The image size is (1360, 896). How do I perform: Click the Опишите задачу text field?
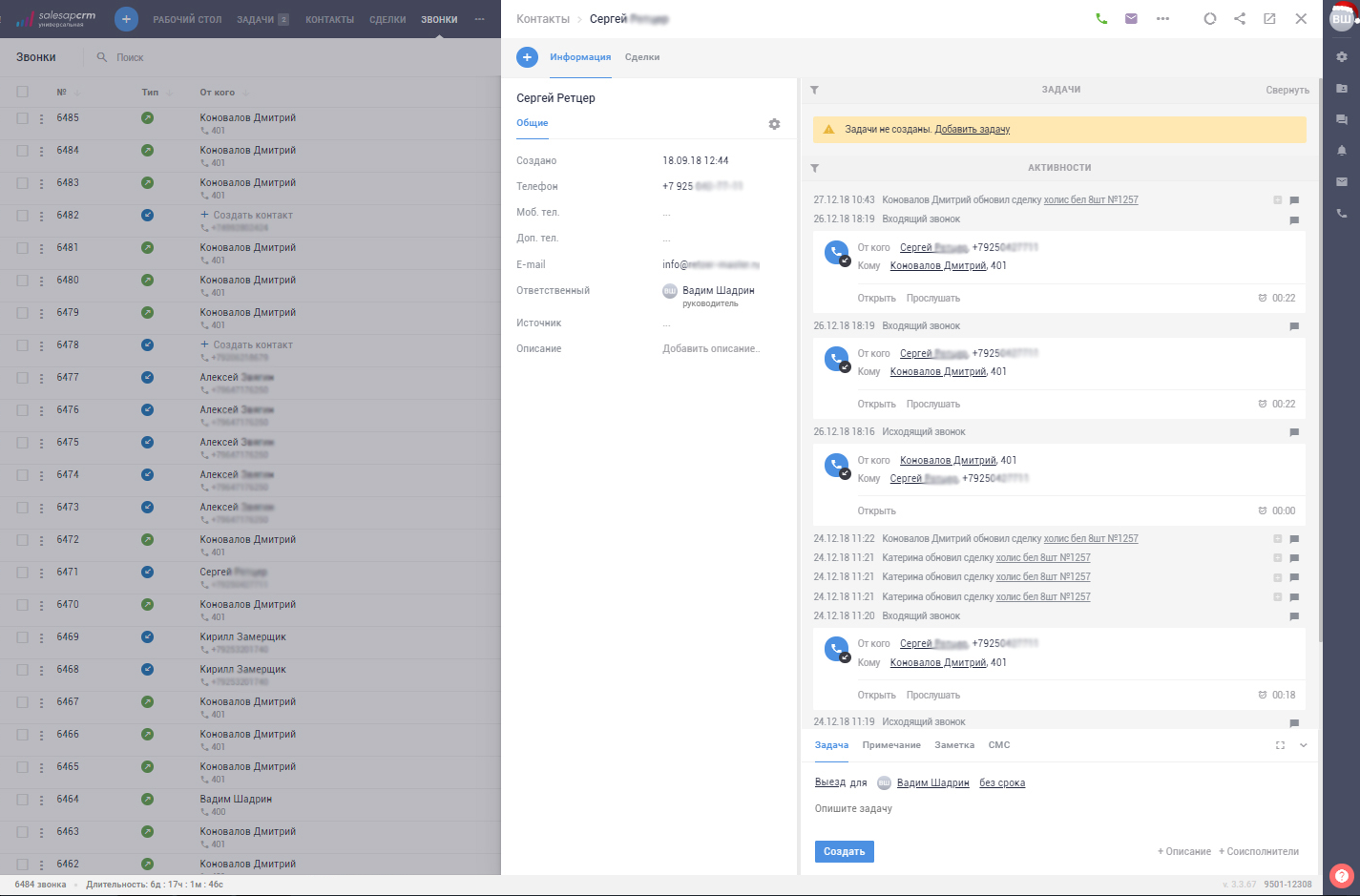click(x=954, y=808)
